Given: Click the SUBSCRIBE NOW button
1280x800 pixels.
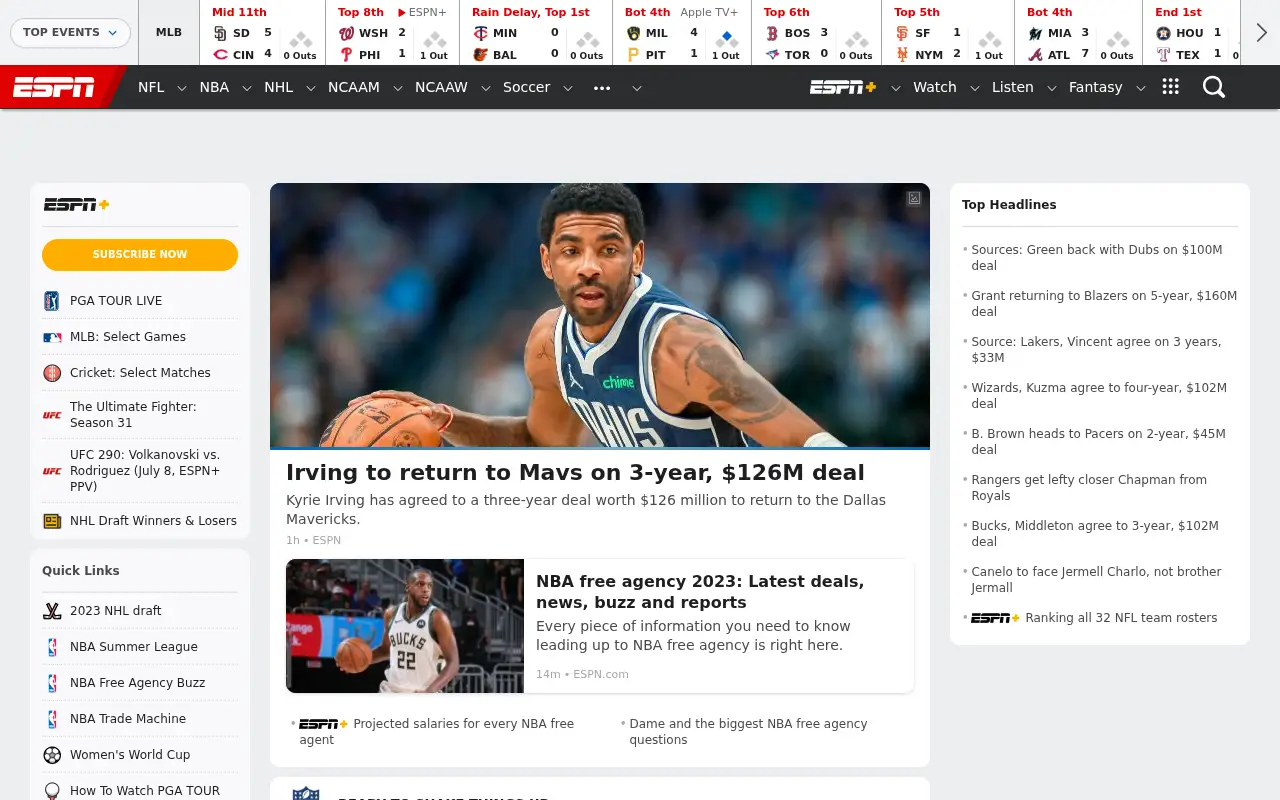Looking at the screenshot, I should click(140, 255).
